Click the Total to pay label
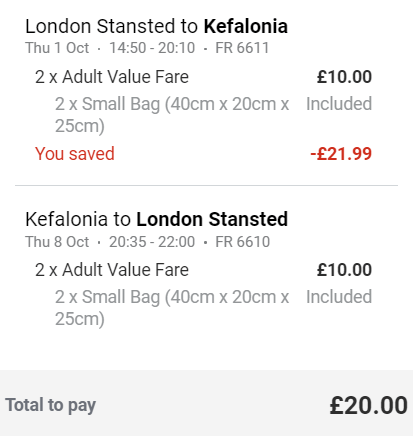Screen dimensions: 413x436 point(51,405)
